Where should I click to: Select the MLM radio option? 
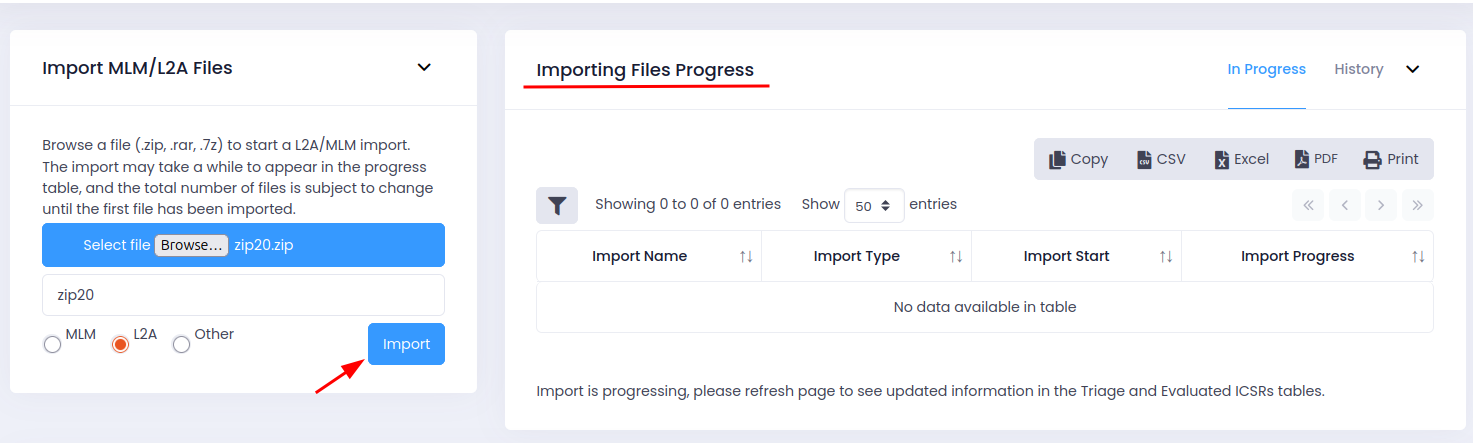pyautogui.click(x=52, y=344)
